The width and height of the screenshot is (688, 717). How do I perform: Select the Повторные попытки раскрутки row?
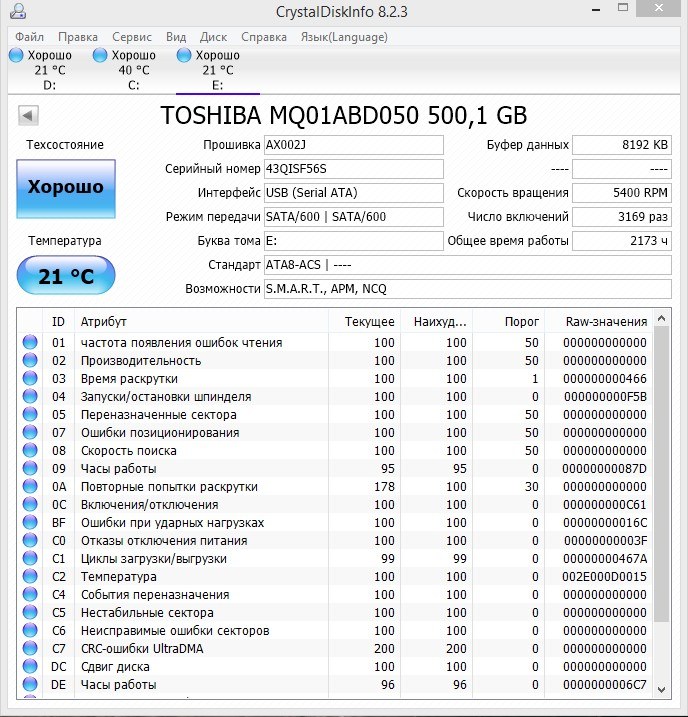[336, 486]
